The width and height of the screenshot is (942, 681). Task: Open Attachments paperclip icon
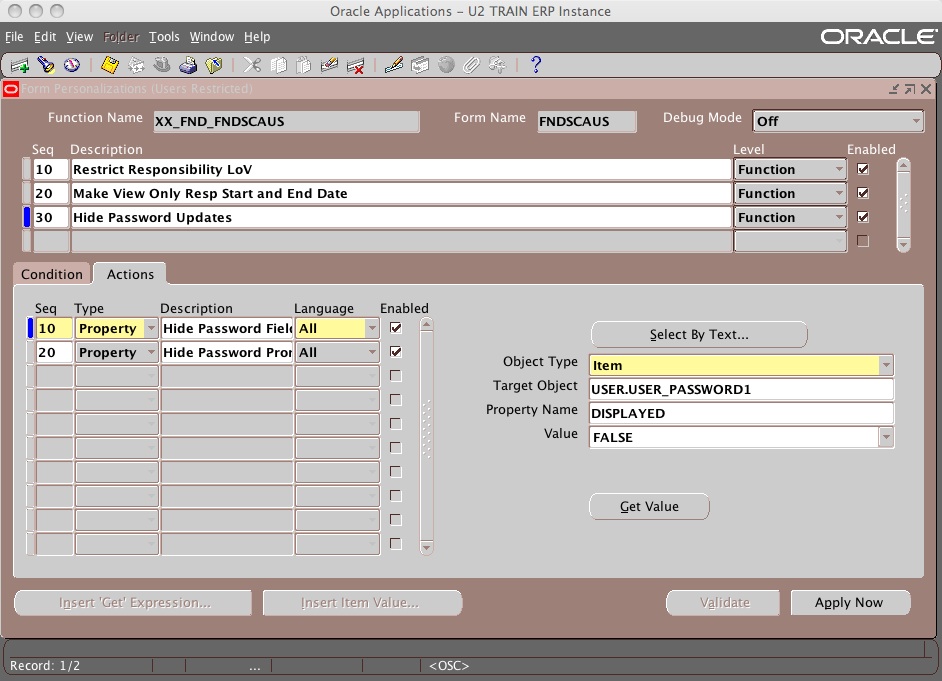point(472,65)
